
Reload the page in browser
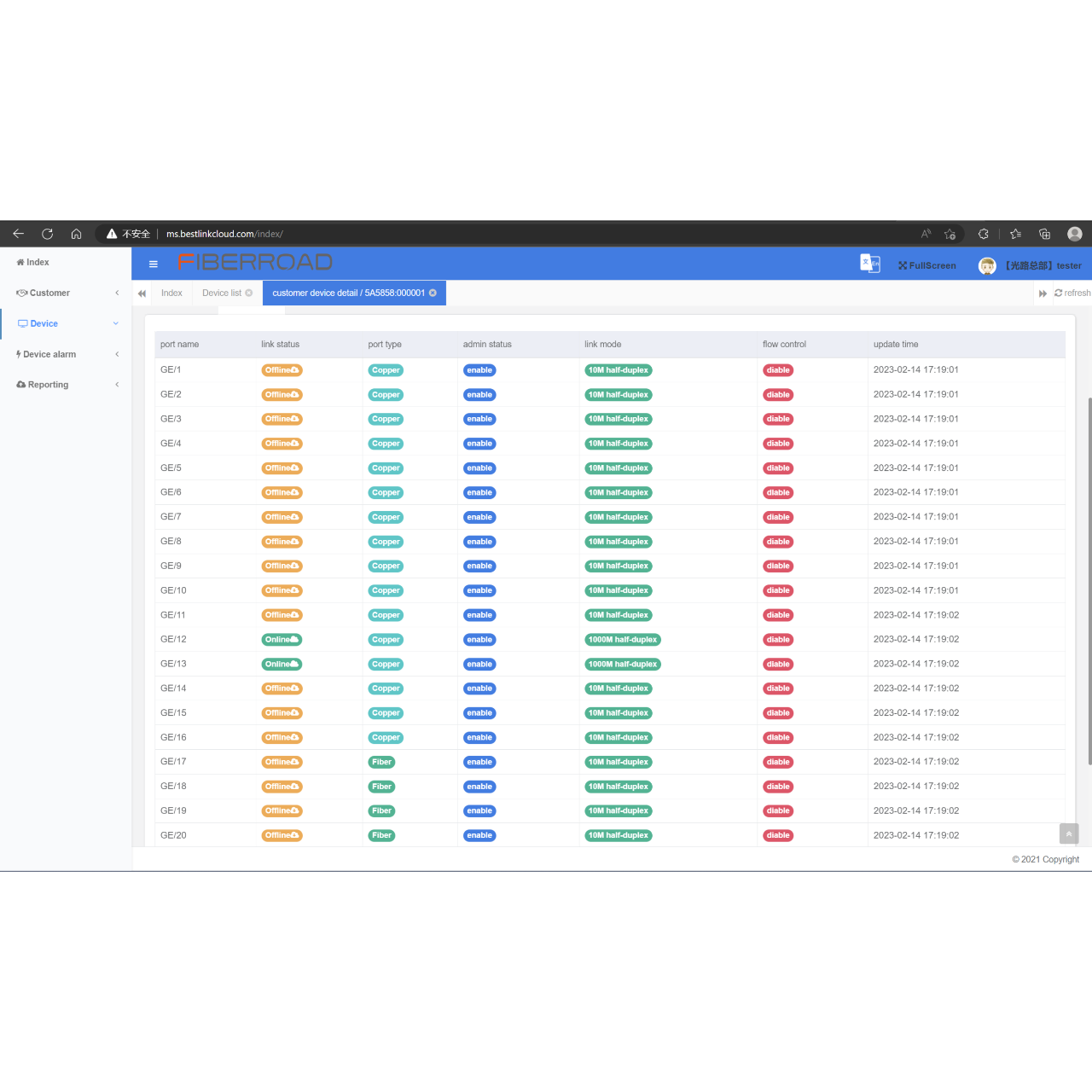coord(48,234)
